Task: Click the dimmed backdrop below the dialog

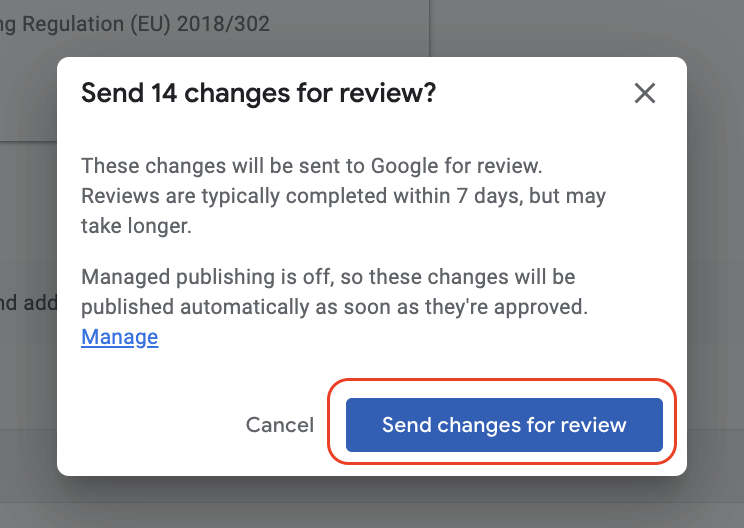Action: 372,503
